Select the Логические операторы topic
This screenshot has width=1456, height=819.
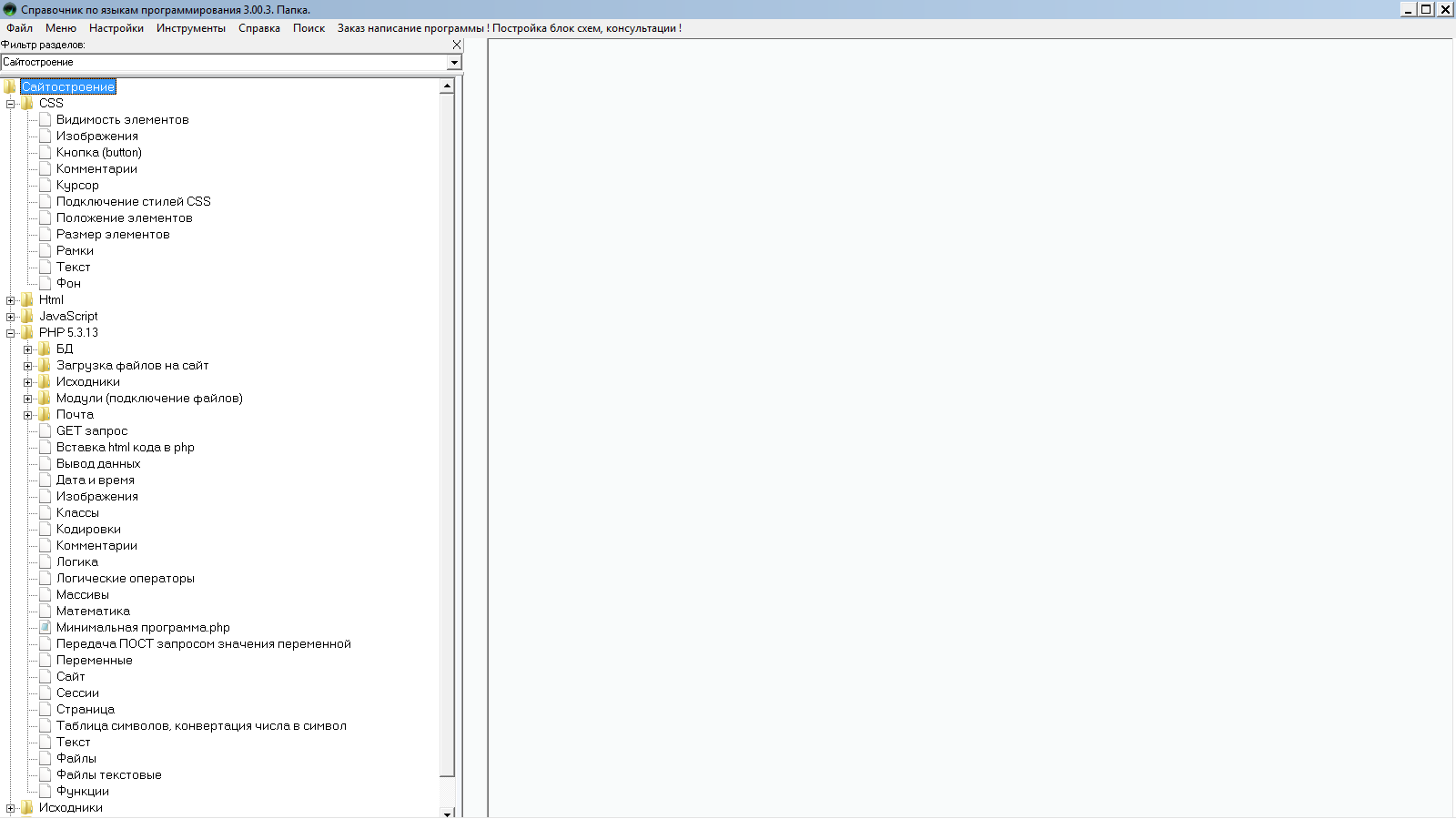(x=126, y=579)
